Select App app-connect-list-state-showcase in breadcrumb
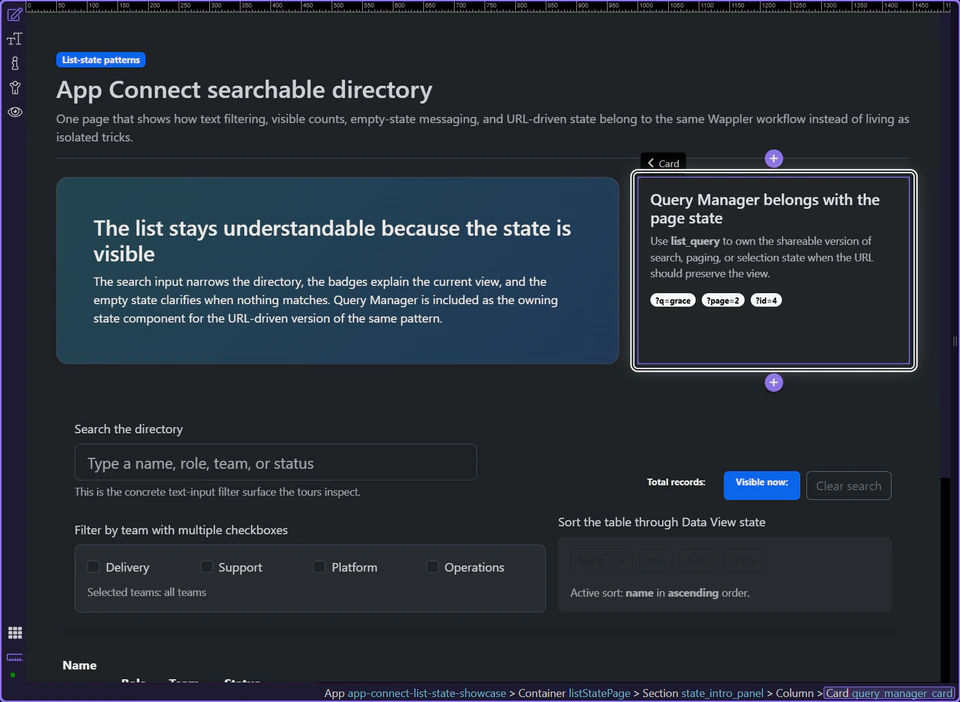960x702 pixels. pyautogui.click(x=415, y=693)
